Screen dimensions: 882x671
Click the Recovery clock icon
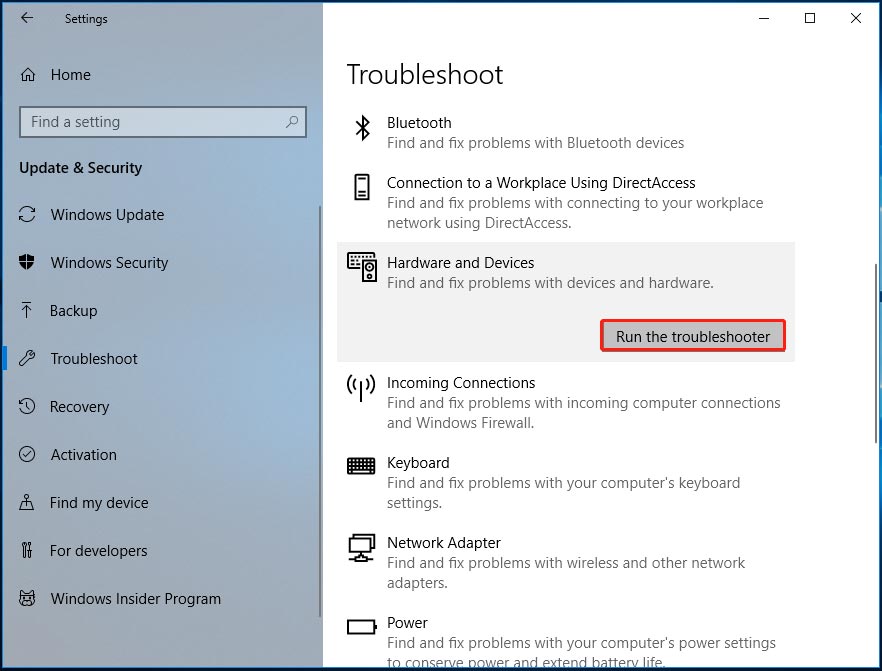(27, 406)
